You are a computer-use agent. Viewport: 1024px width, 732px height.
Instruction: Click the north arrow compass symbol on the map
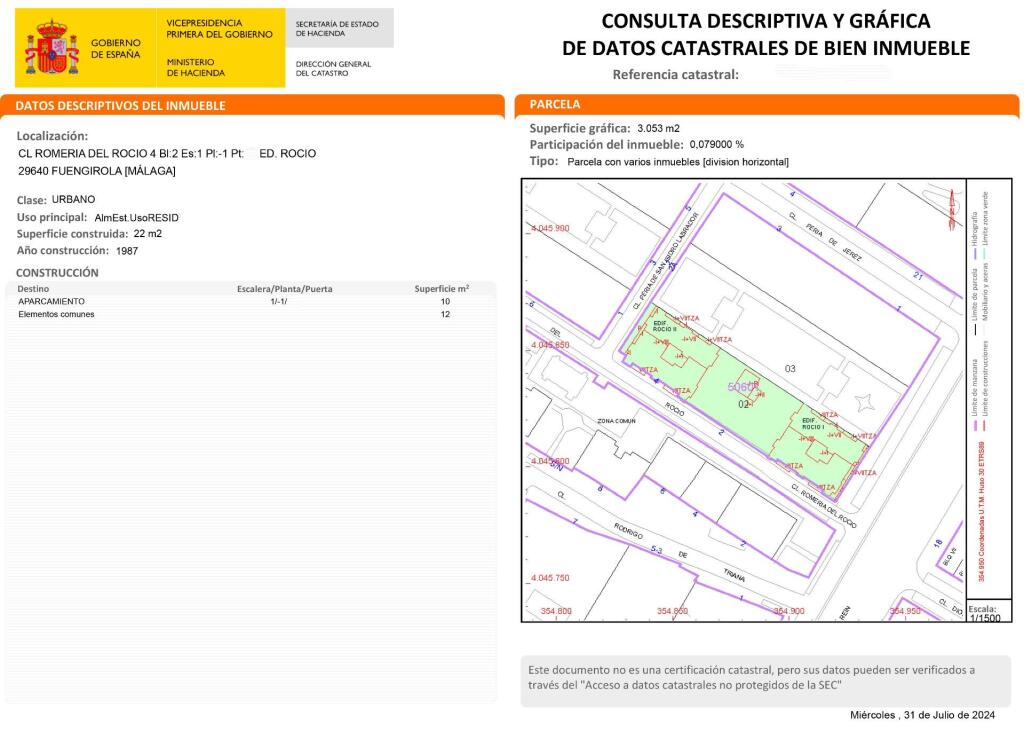click(x=952, y=208)
